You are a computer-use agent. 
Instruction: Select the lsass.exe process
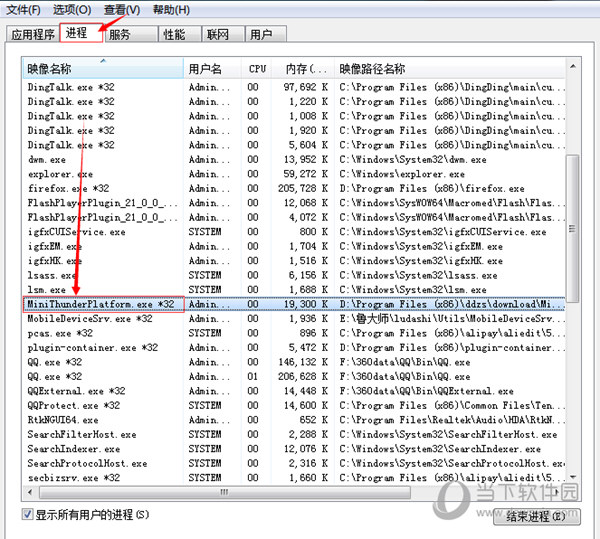[x=293, y=275]
